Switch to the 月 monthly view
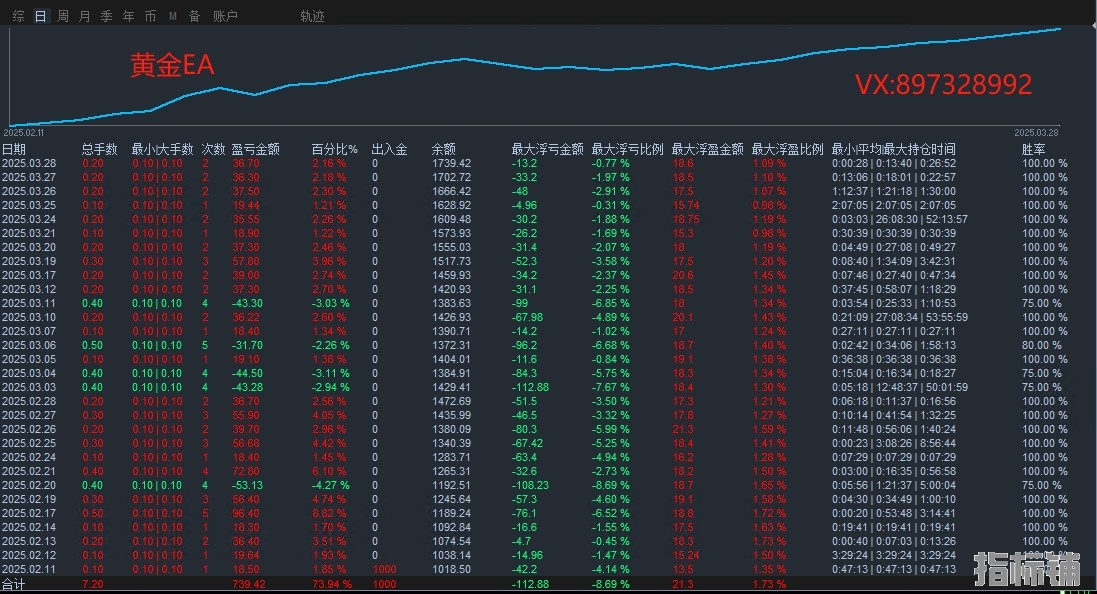 pos(84,16)
